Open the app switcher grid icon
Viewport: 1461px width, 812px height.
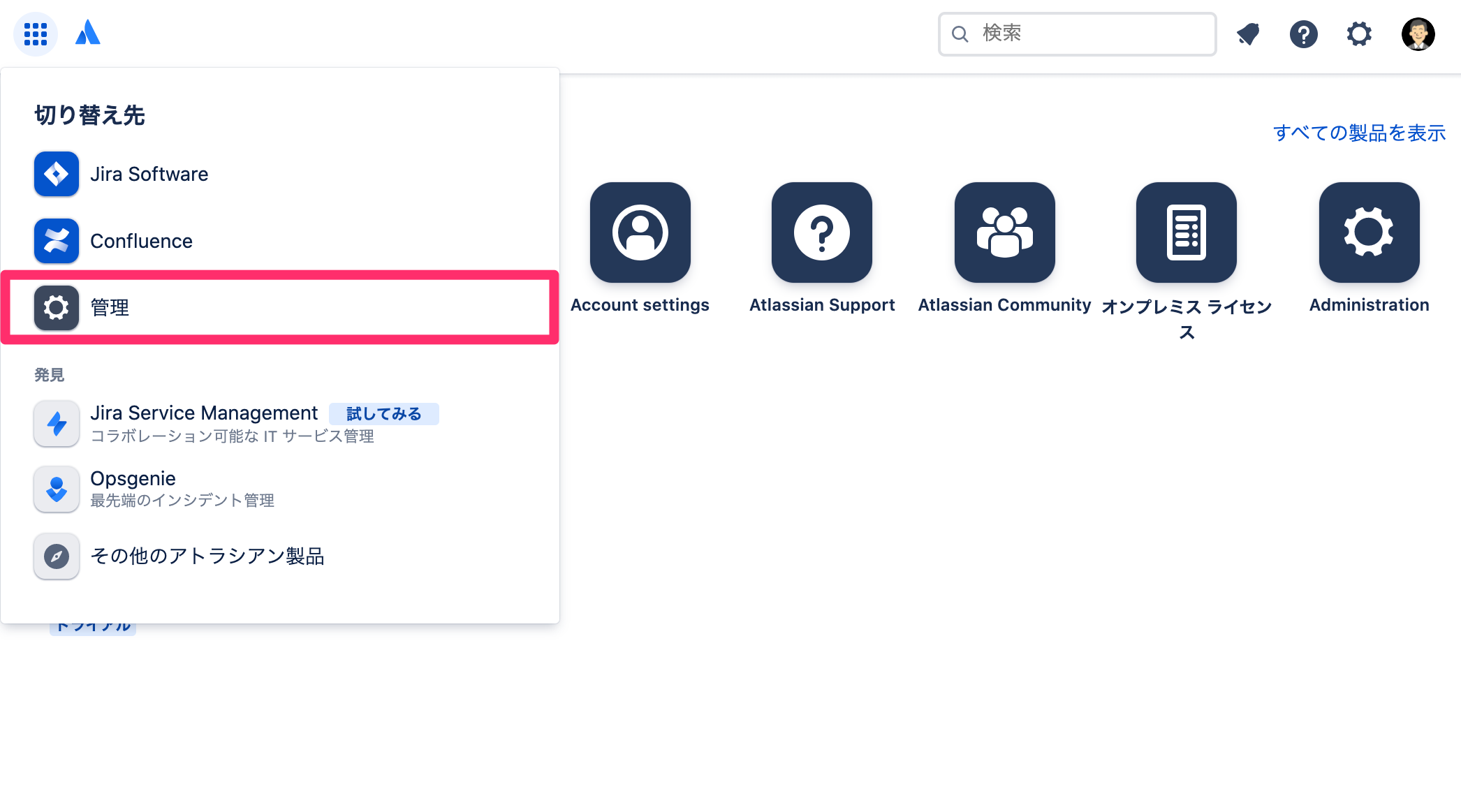(36, 34)
